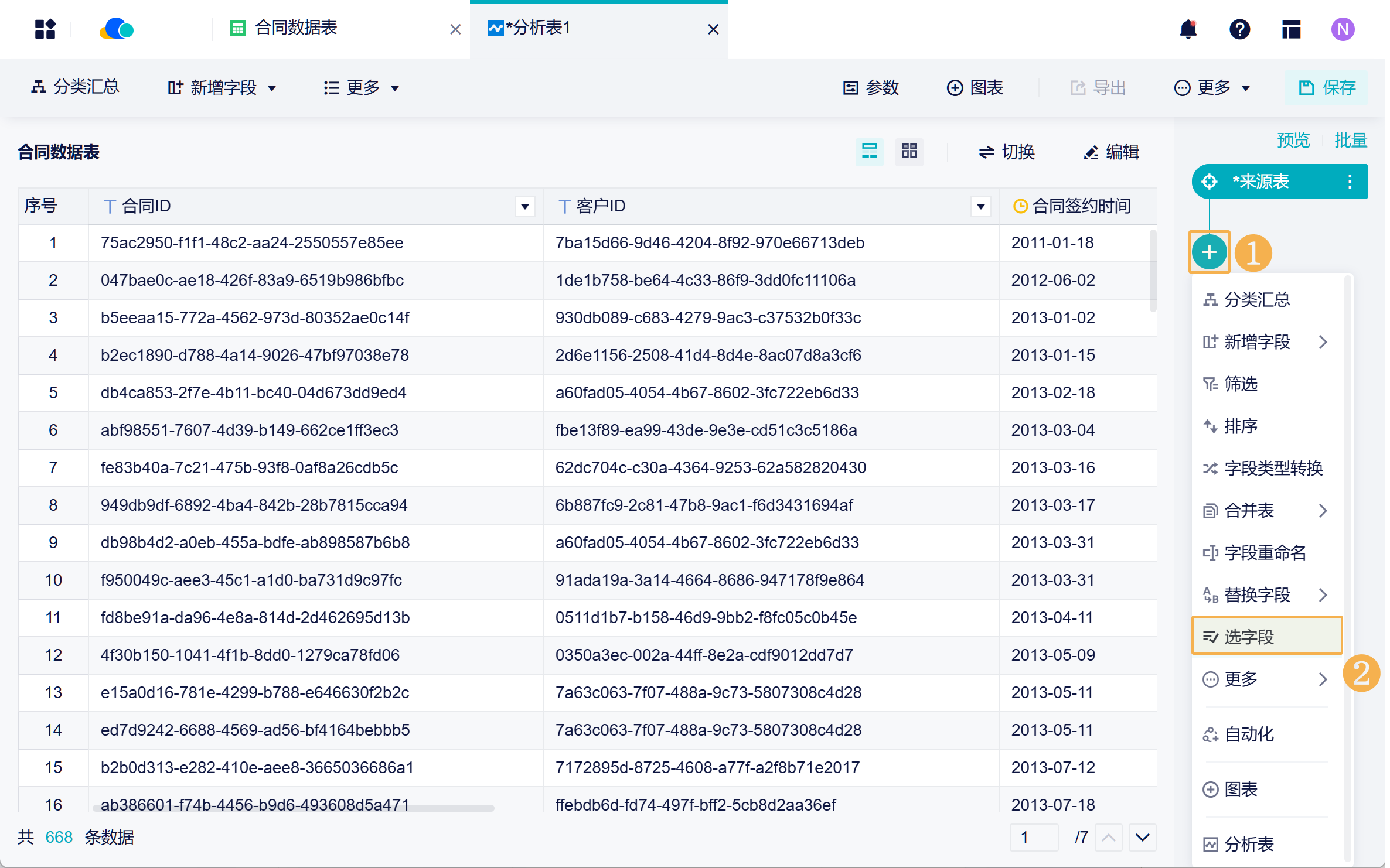Click the 来源表 node target icon
This screenshot has height=868, width=1390.
(x=1210, y=182)
